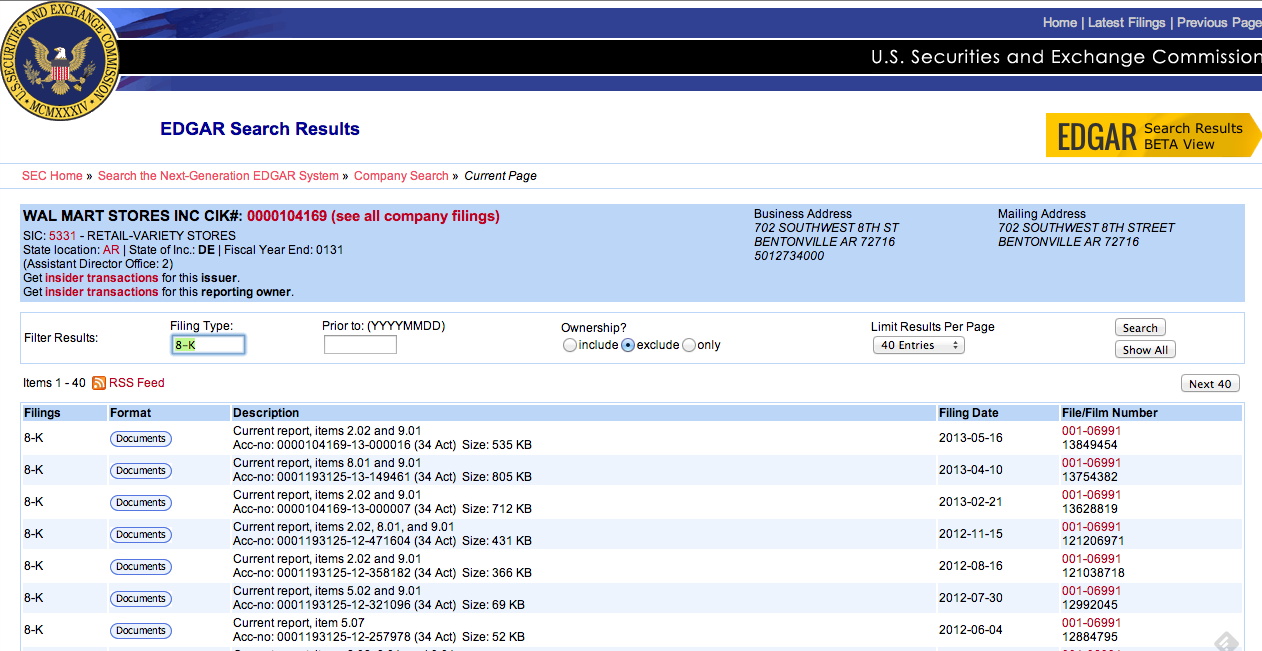This screenshot has height=651, width=1262.
Task: Open the AR state location link
Action: [x=111, y=250]
